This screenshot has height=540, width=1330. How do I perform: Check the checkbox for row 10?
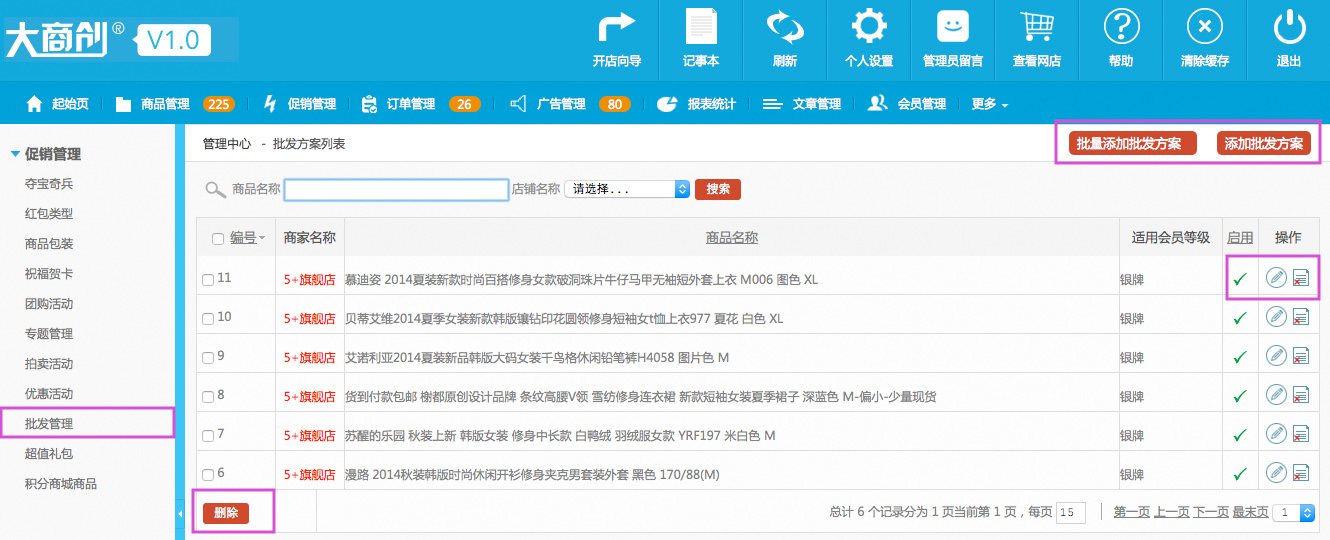(x=208, y=319)
